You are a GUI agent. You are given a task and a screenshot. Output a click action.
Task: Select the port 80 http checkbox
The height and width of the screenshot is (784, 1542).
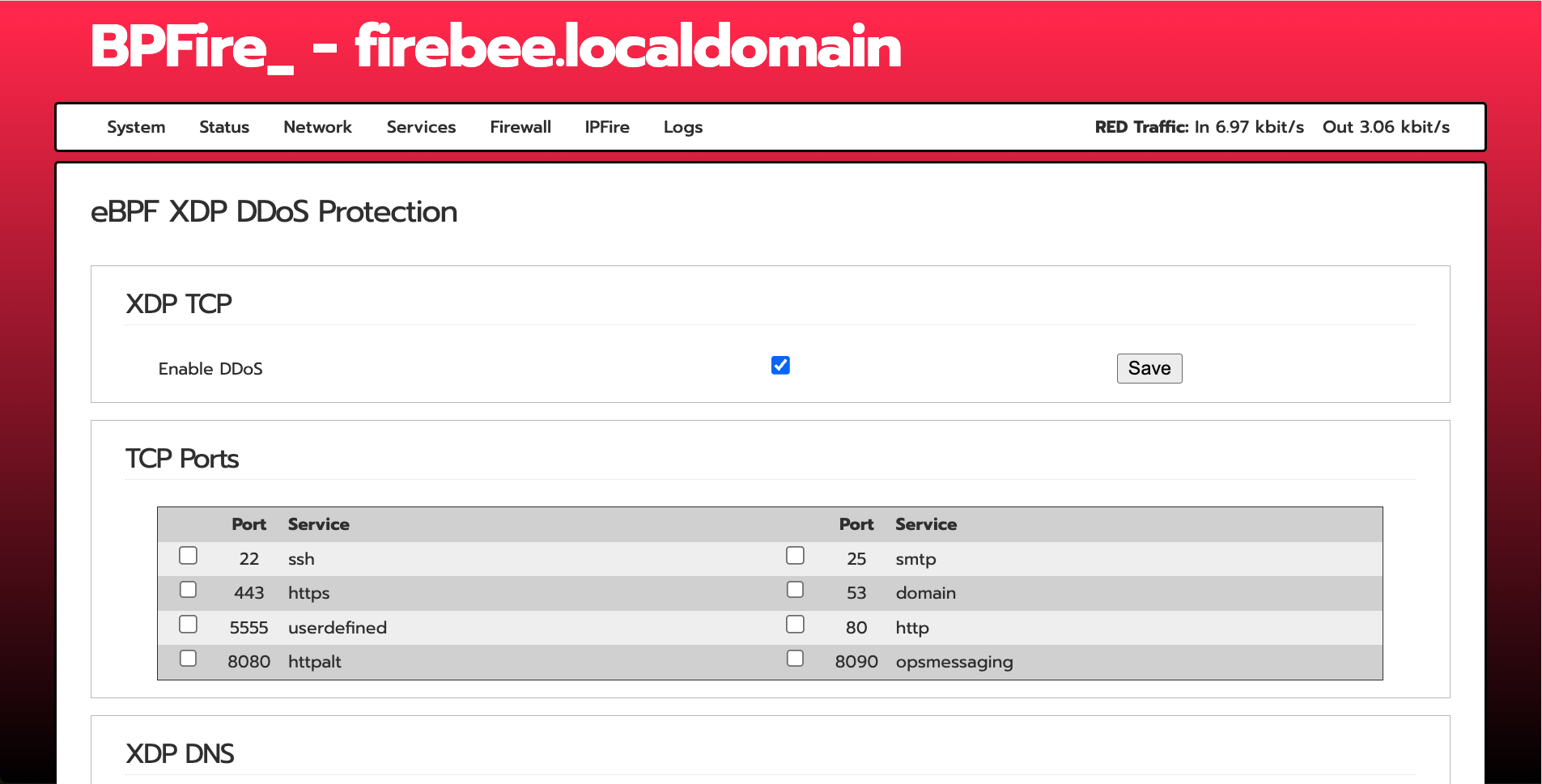(795, 625)
